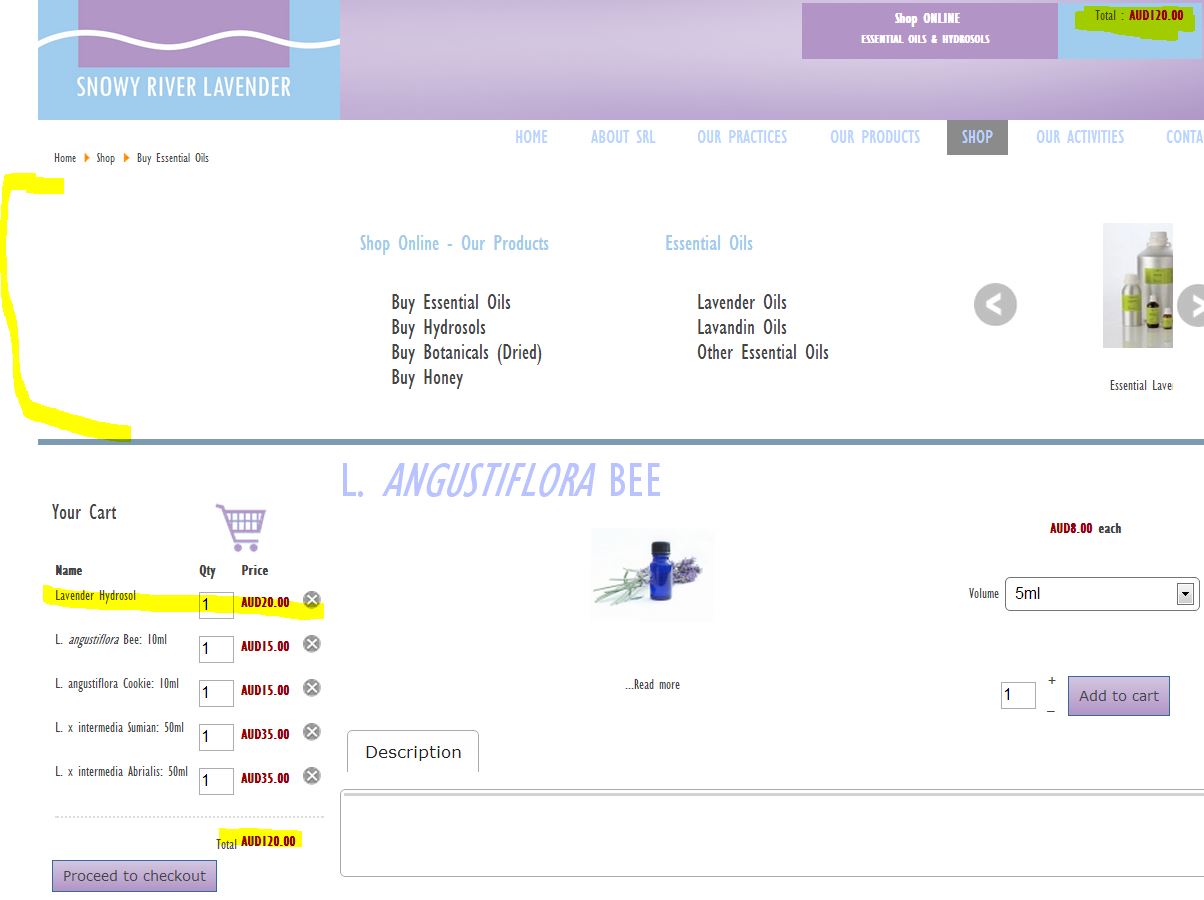
Task: Open the HOME menu item
Action: click(531, 137)
